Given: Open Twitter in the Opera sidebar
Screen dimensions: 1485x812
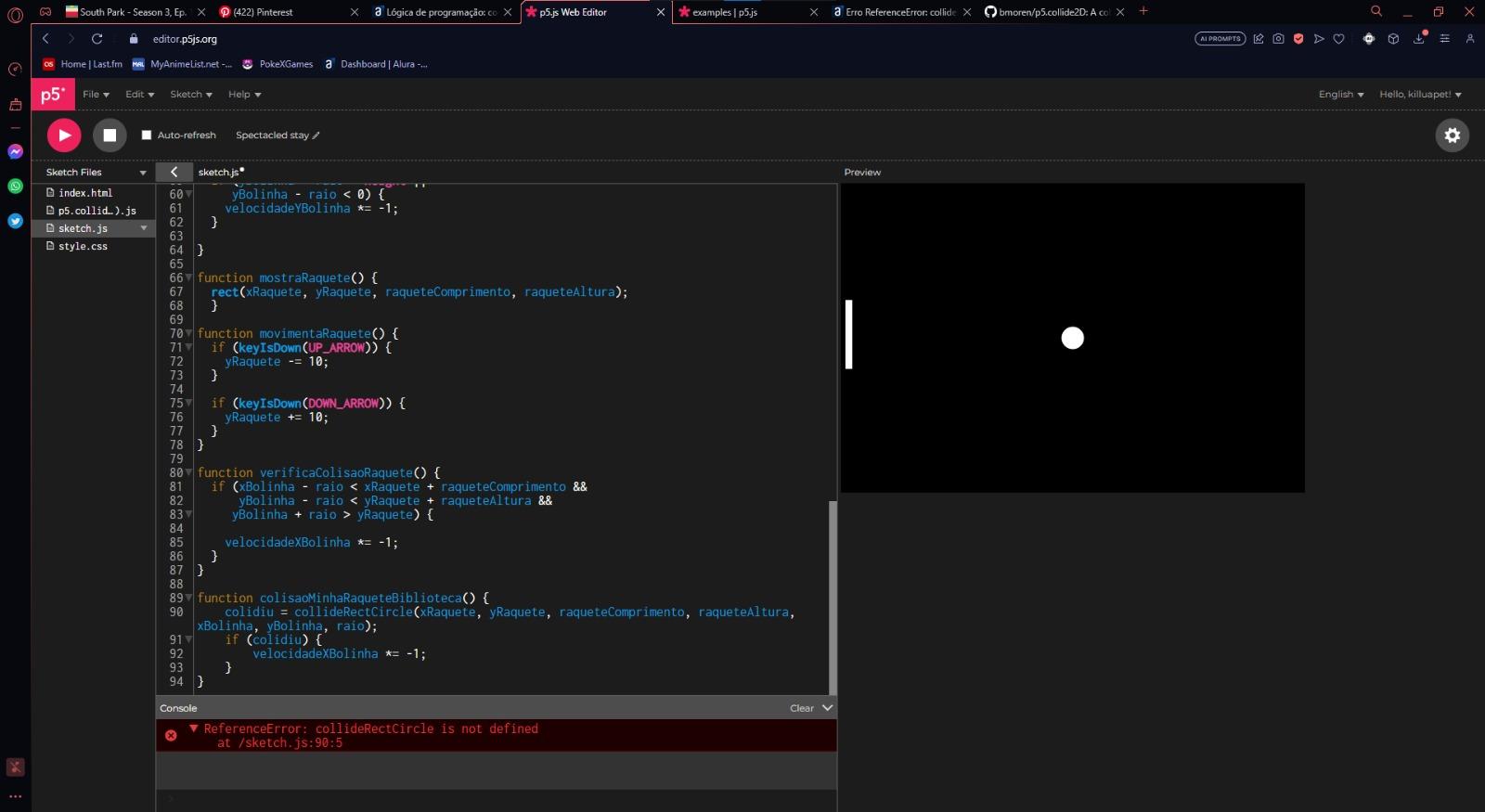Looking at the screenshot, I should click(15, 221).
